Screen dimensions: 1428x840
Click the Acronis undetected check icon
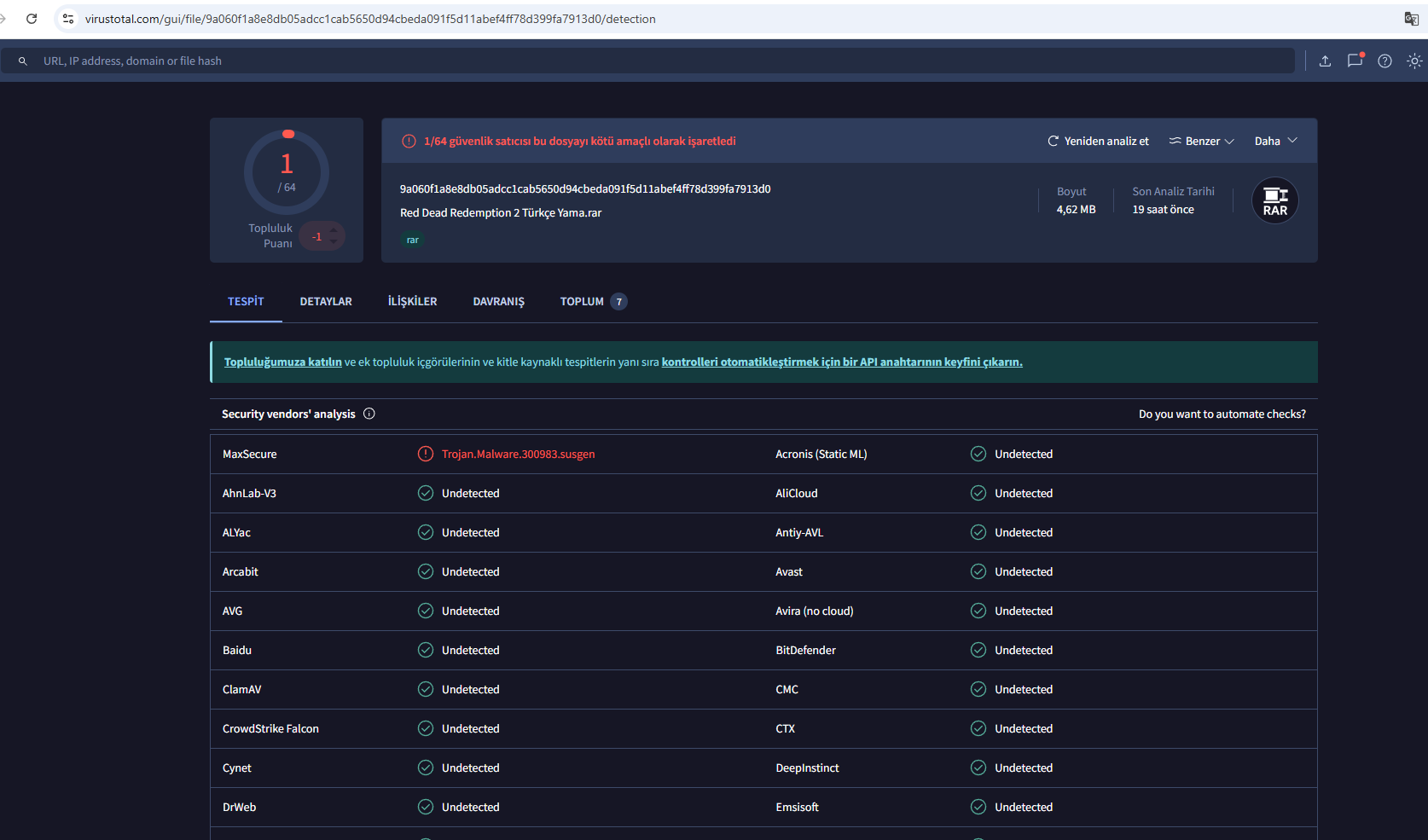click(x=978, y=454)
